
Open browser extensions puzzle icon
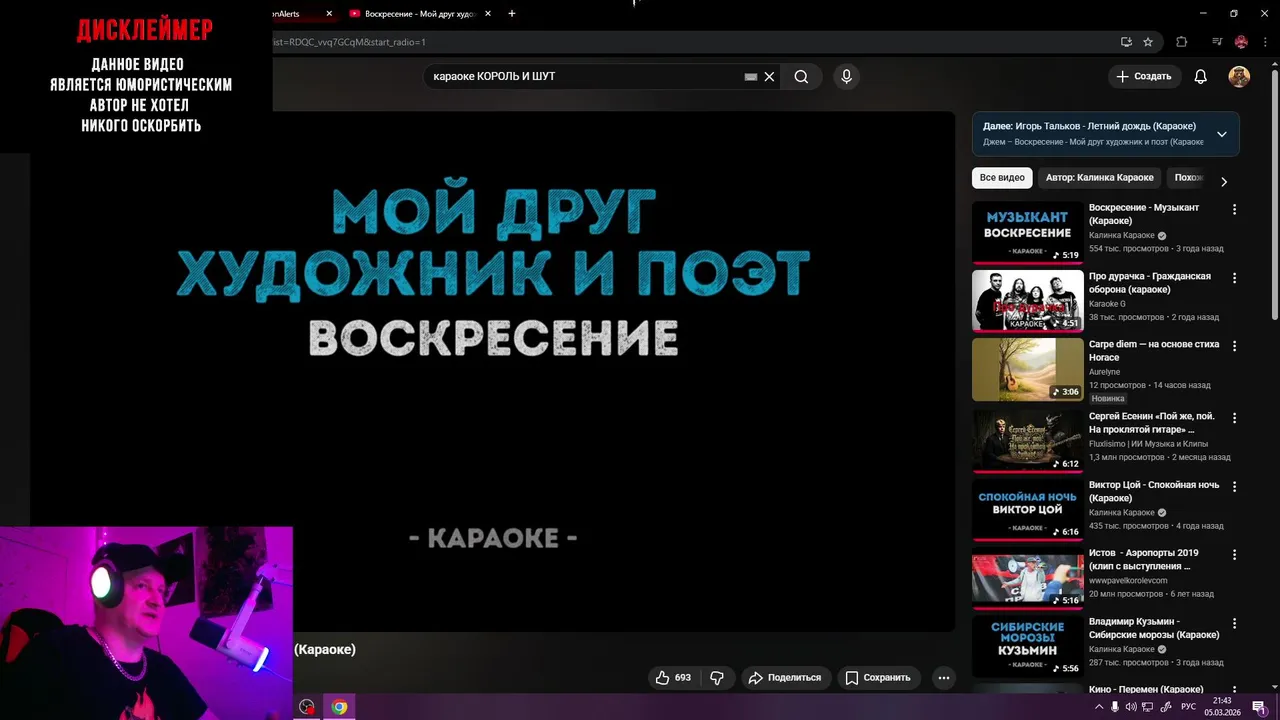click(x=1182, y=42)
